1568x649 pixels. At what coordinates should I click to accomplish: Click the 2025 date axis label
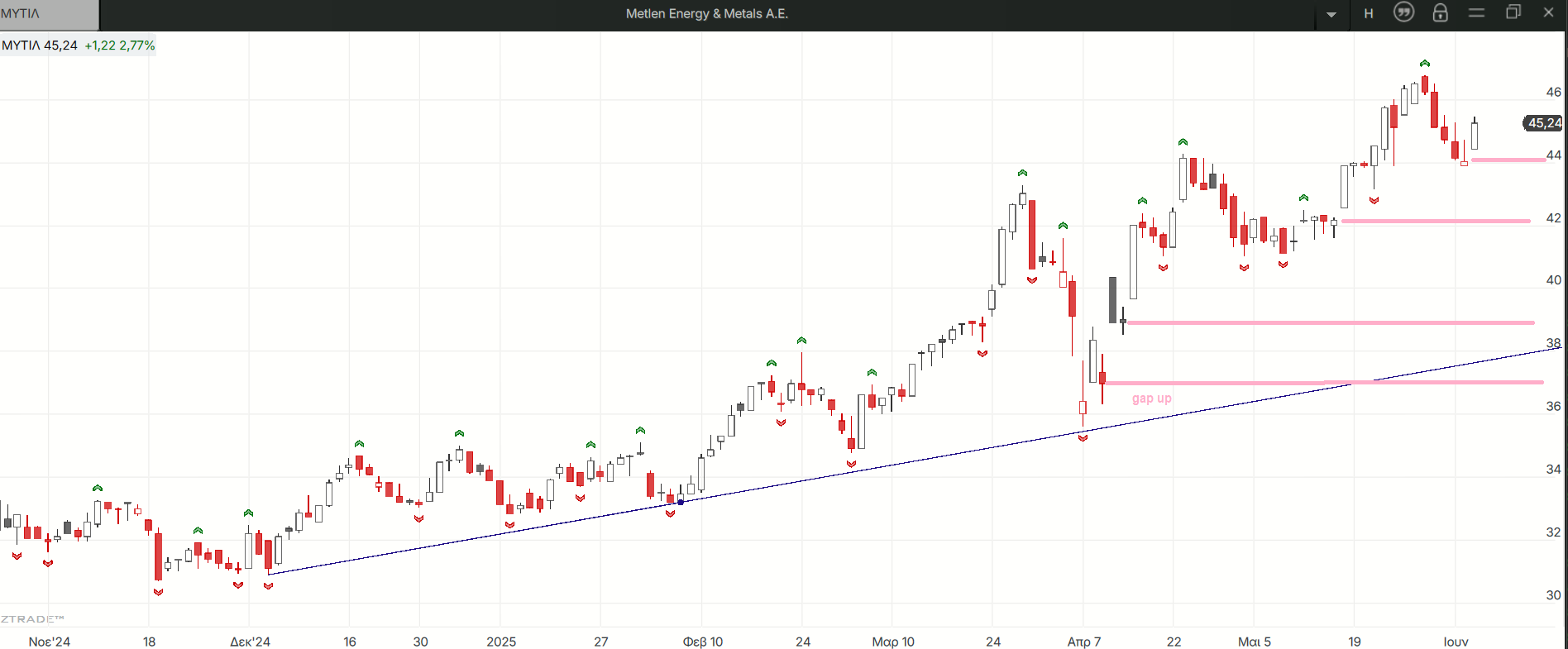point(501,642)
